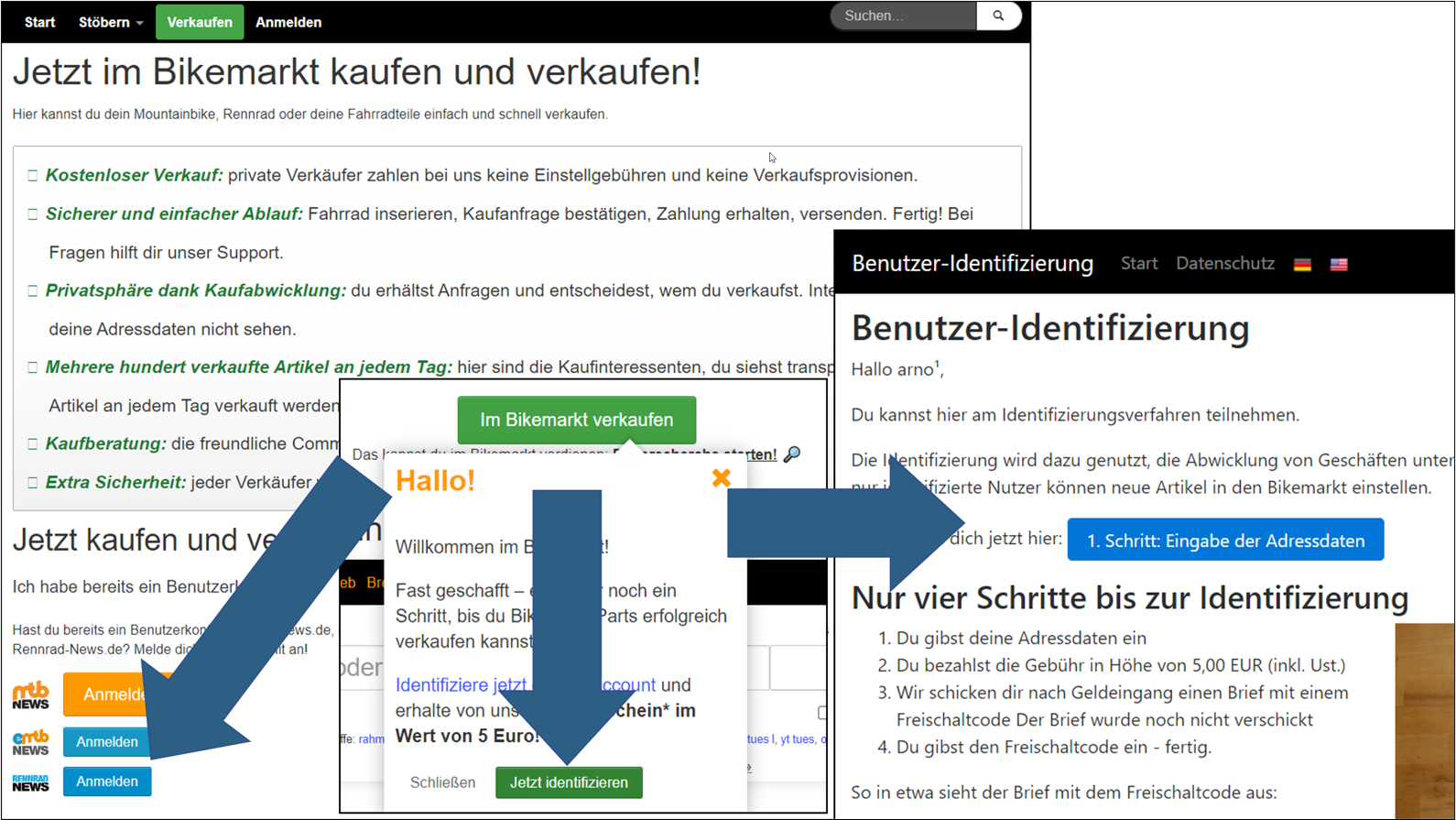Screen dimensions: 1456x820
Task: Open the Datenschutz nav link
Action: click(1225, 263)
